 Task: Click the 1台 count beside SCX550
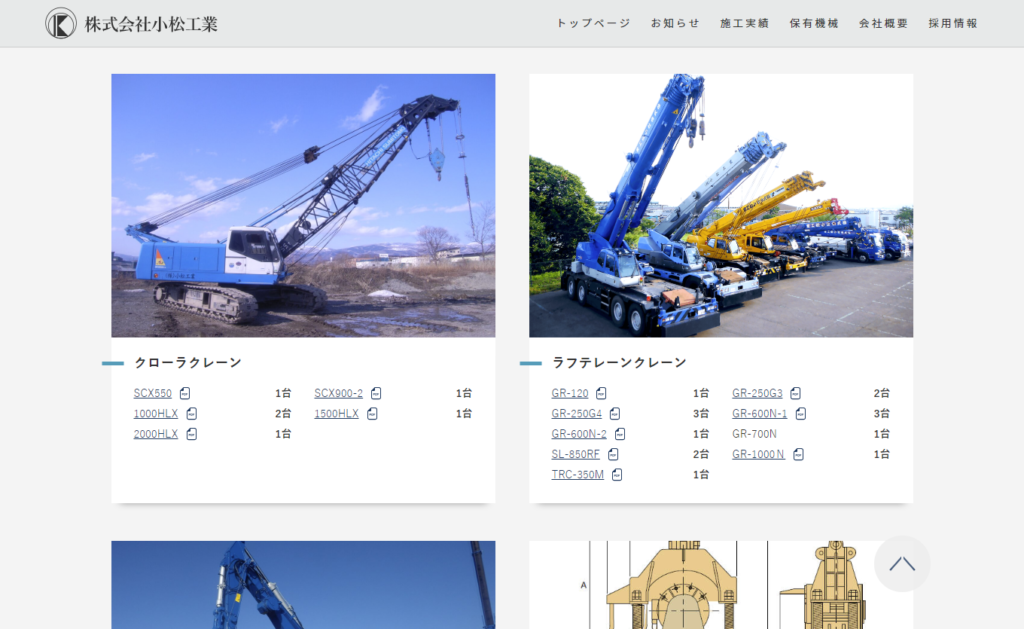pos(283,393)
